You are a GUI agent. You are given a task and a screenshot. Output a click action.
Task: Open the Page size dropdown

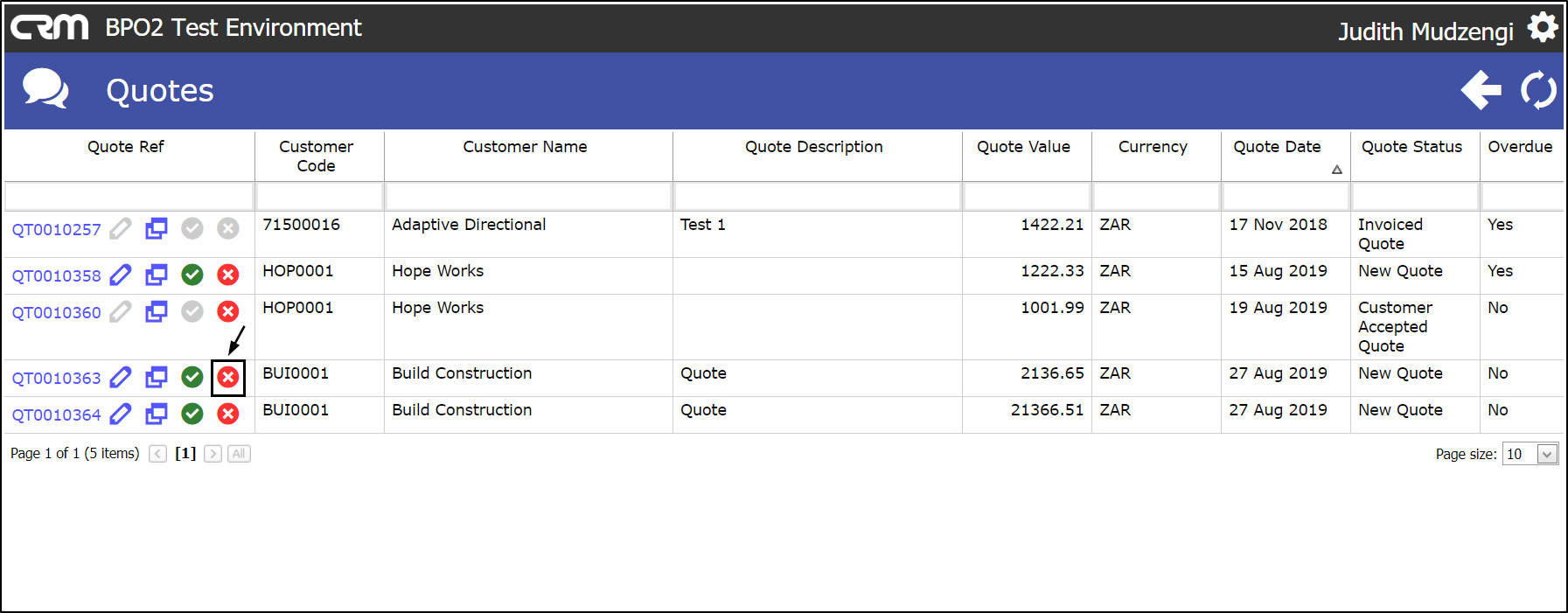(1547, 454)
